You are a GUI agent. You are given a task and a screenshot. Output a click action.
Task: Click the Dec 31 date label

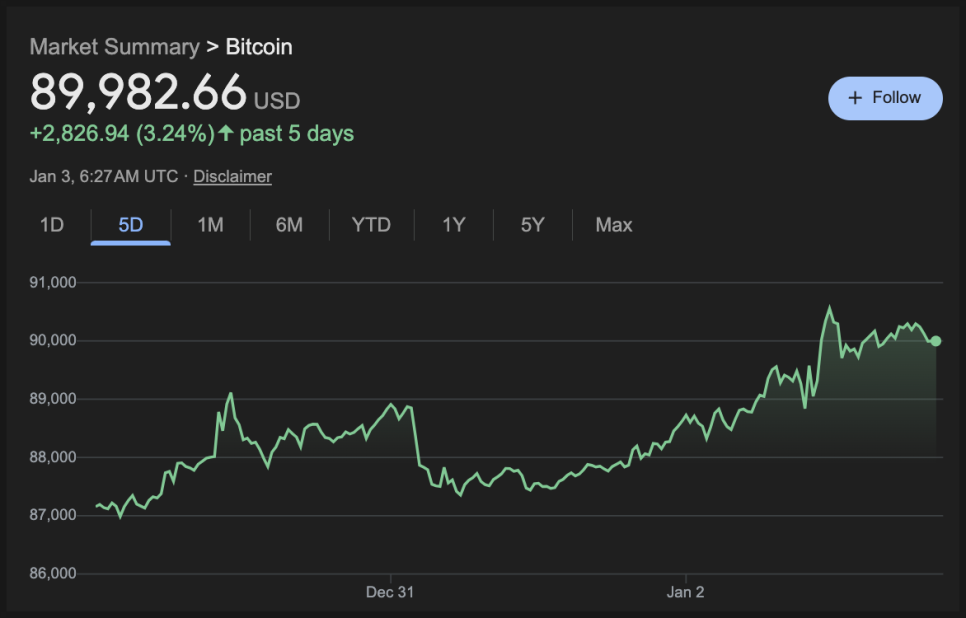(x=390, y=592)
